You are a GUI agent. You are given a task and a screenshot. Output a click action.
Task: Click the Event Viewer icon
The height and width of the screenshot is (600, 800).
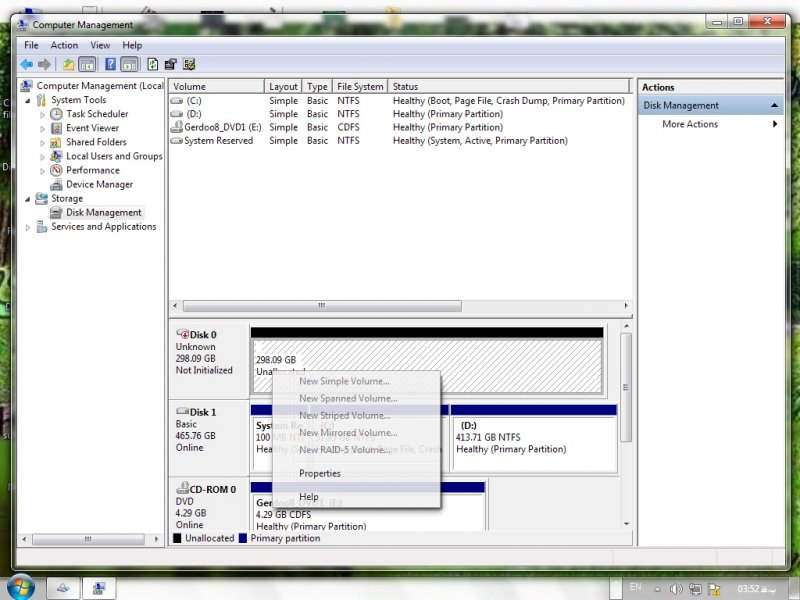pos(56,128)
